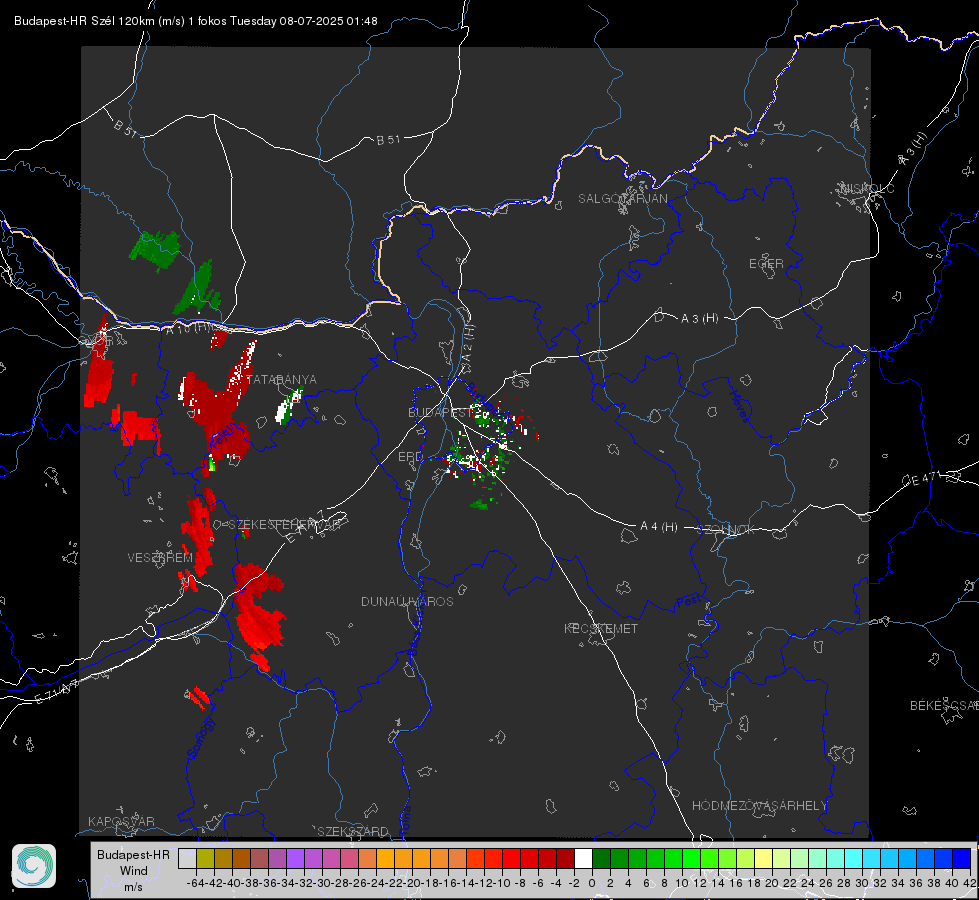979x900 pixels.
Task: Click the KECSKEMET city label
Action: click(601, 628)
